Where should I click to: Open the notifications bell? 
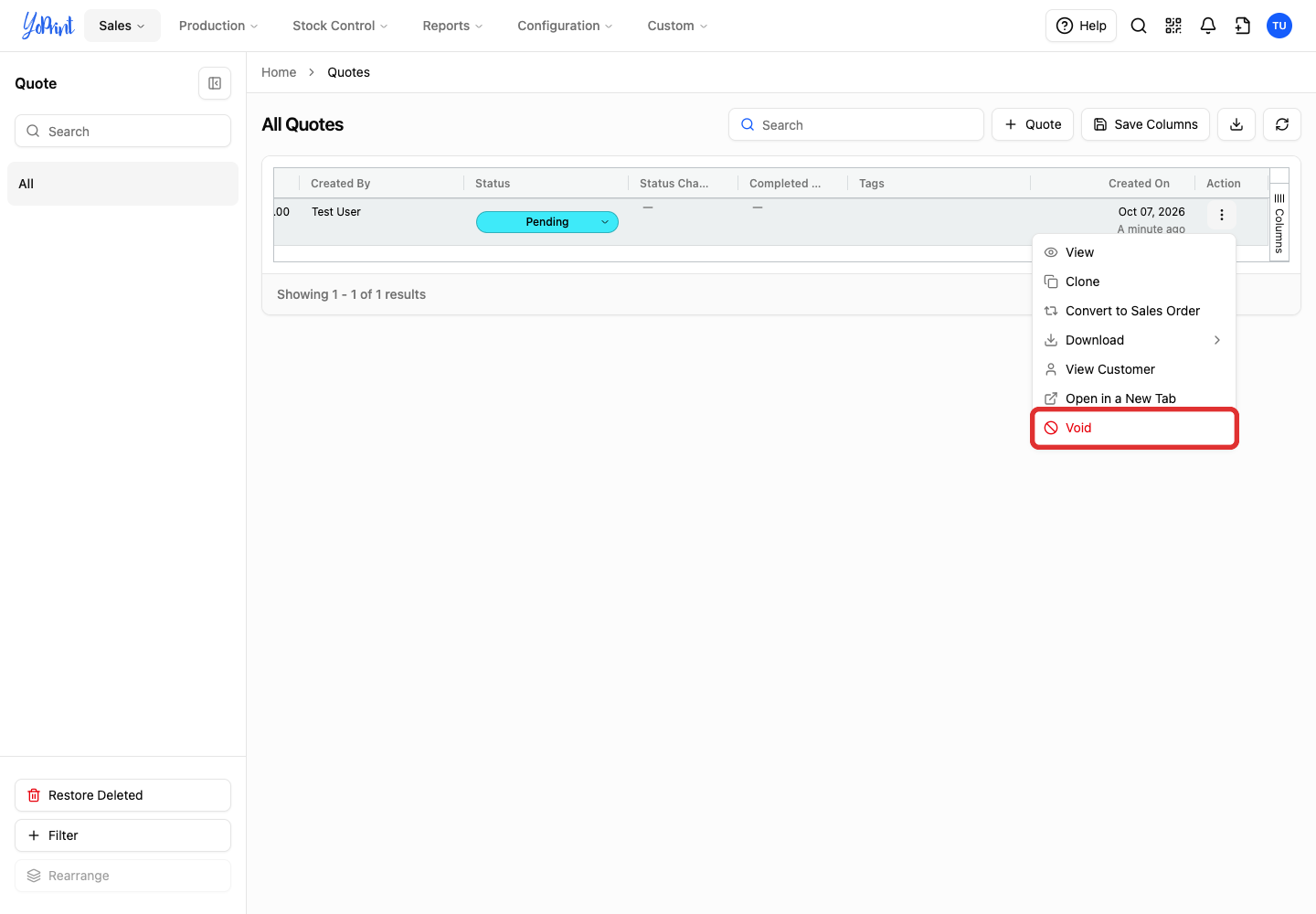(x=1208, y=26)
